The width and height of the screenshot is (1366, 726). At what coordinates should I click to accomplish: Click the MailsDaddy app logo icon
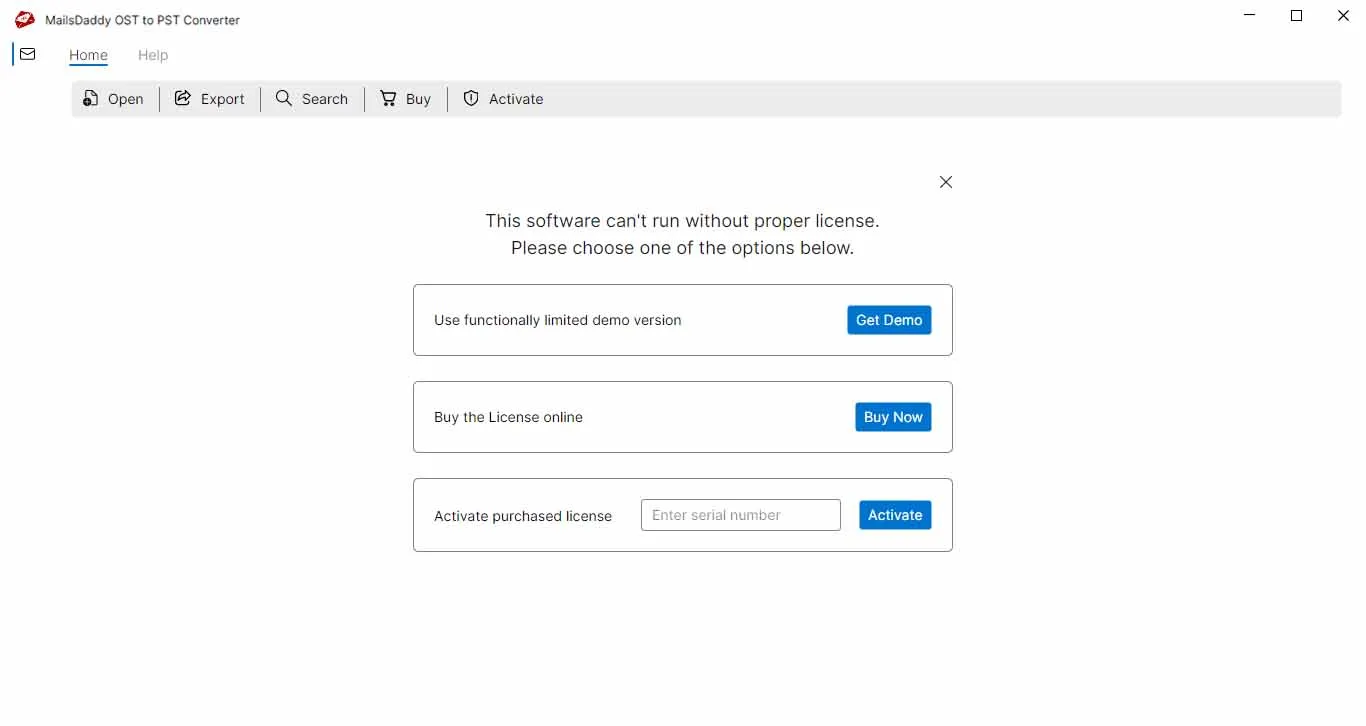pyautogui.click(x=25, y=19)
